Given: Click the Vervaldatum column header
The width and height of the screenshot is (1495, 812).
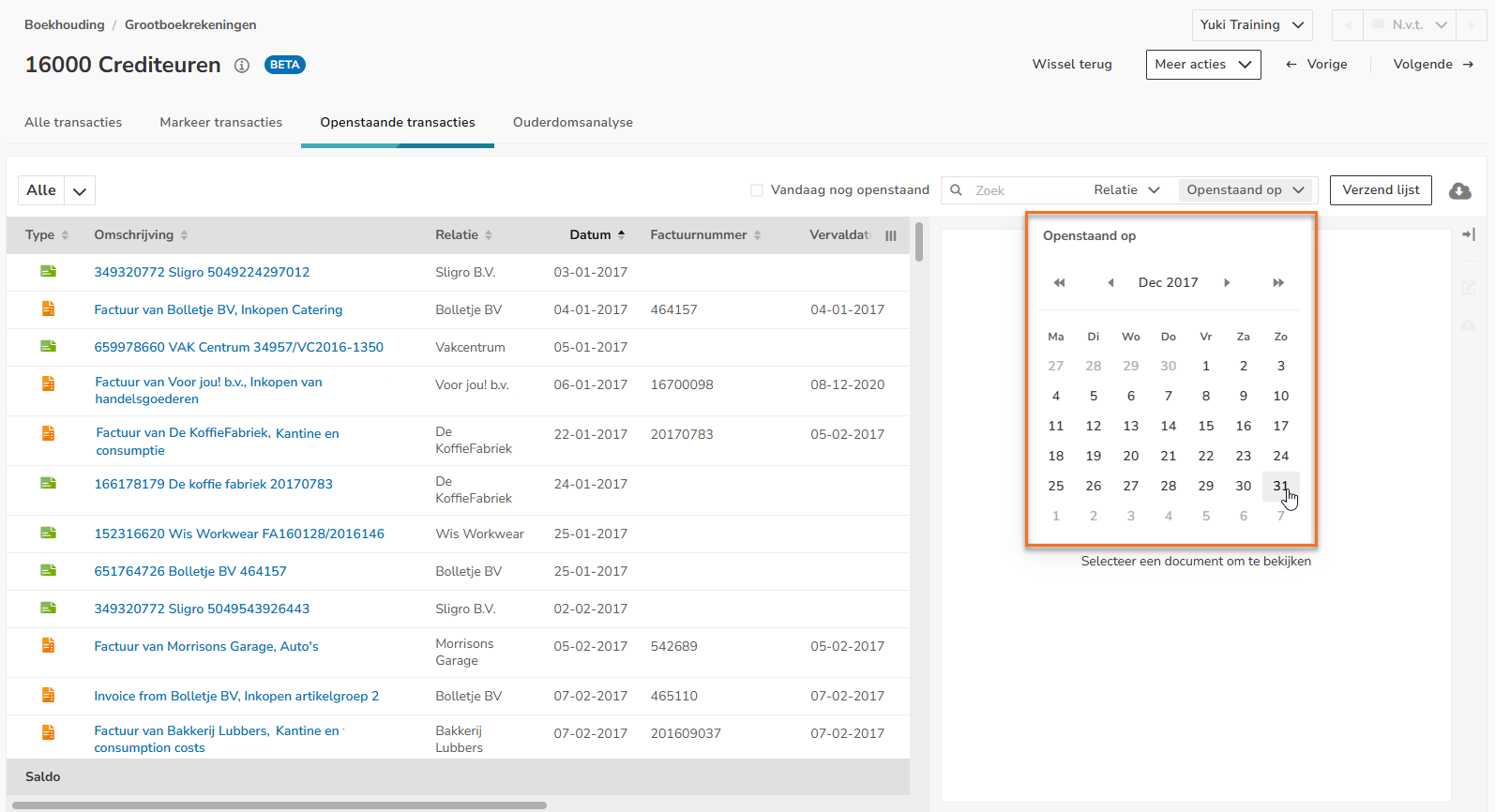Looking at the screenshot, I should click(x=840, y=235).
